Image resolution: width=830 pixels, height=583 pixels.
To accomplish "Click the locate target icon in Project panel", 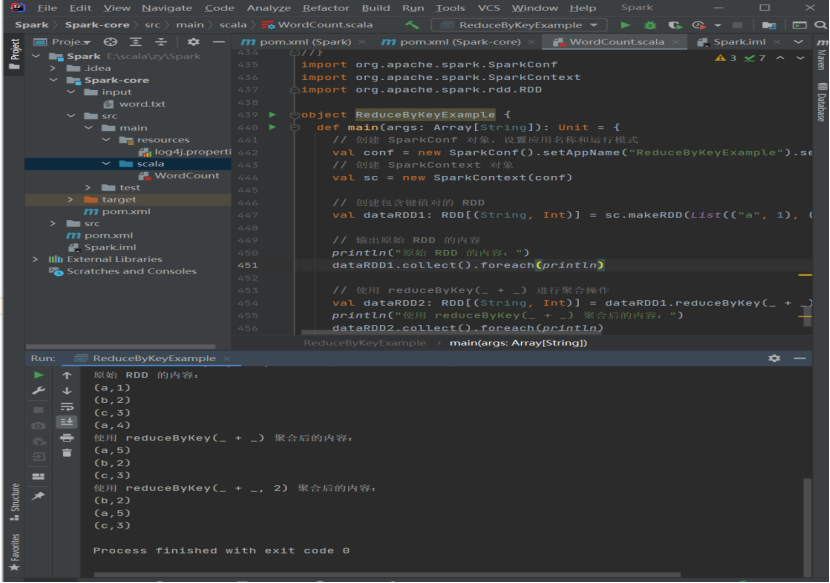I will tap(110, 42).
